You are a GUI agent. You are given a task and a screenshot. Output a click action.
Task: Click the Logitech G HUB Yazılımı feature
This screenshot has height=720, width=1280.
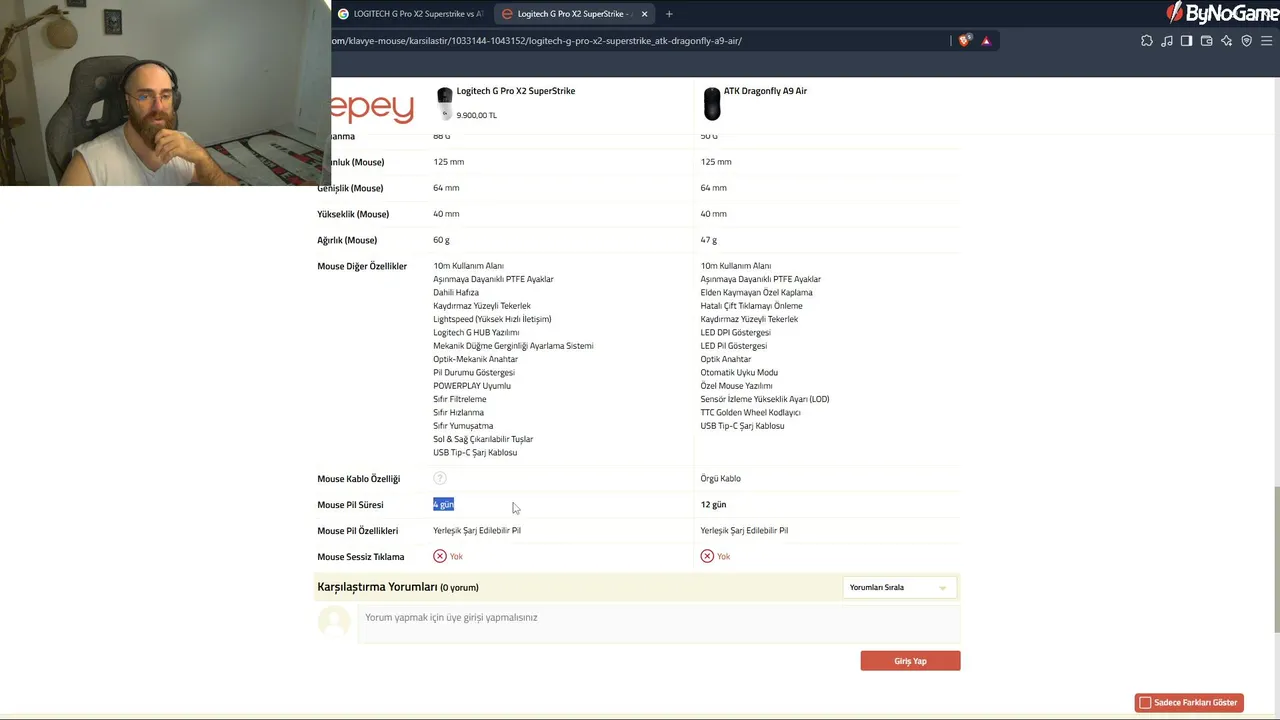pos(476,332)
